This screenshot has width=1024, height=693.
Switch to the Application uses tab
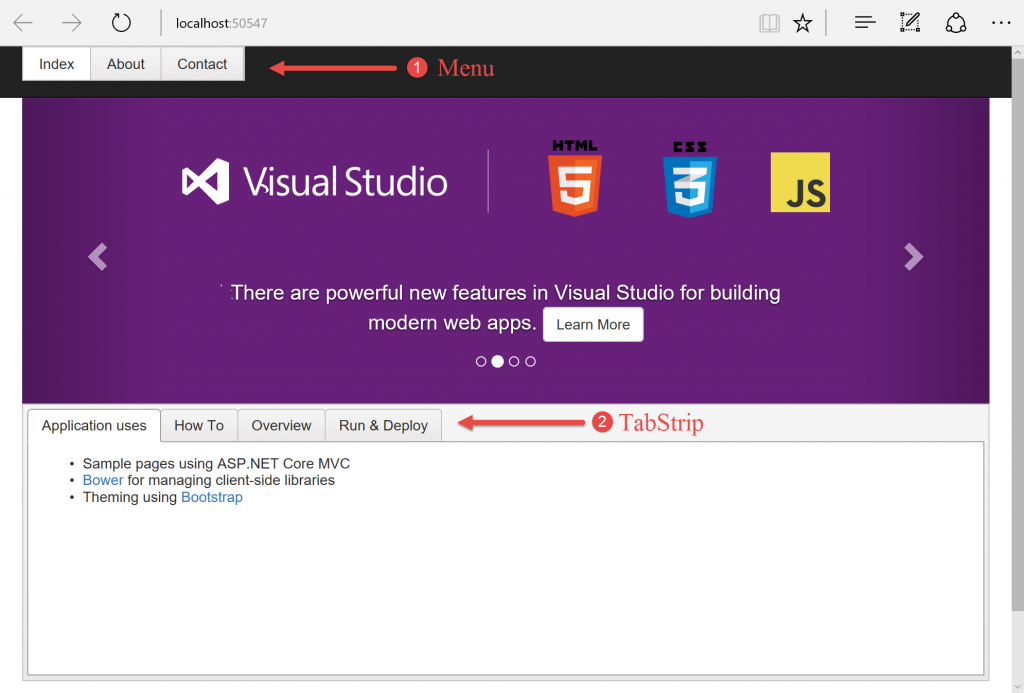(94, 426)
